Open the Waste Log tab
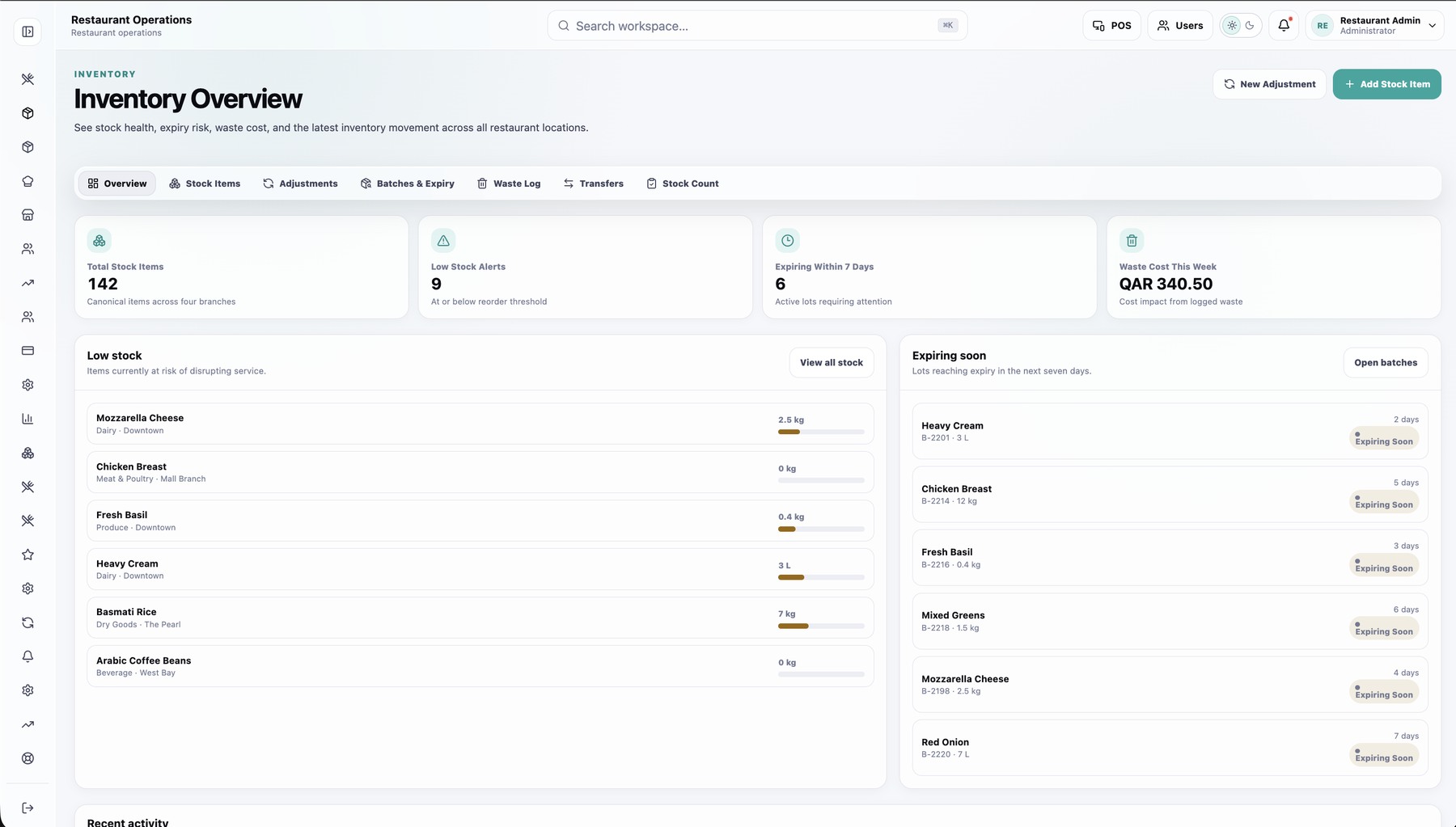This screenshot has width=1456, height=827. pyautogui.click(x=509, y=184)
